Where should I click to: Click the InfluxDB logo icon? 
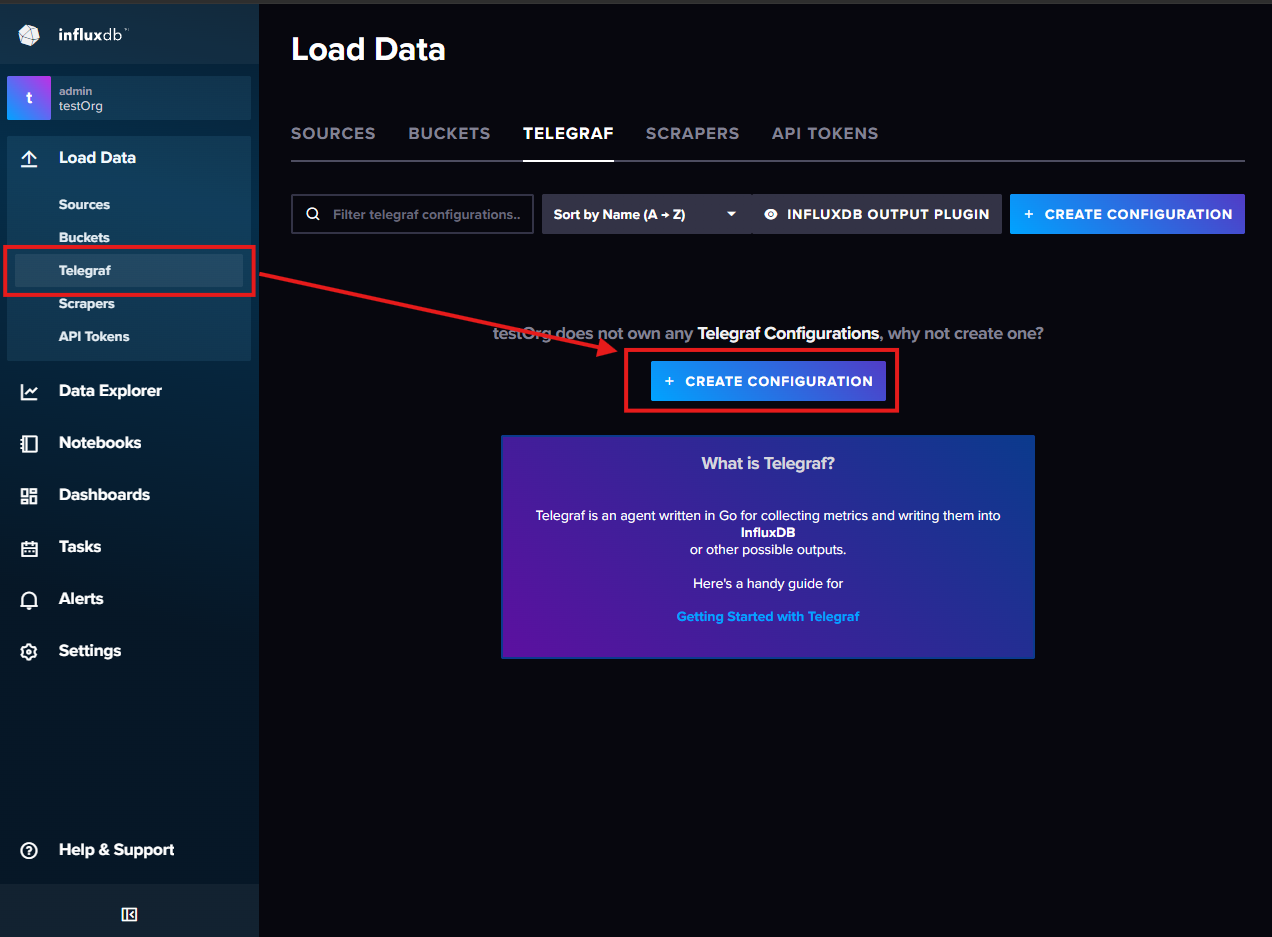[29, 35]
